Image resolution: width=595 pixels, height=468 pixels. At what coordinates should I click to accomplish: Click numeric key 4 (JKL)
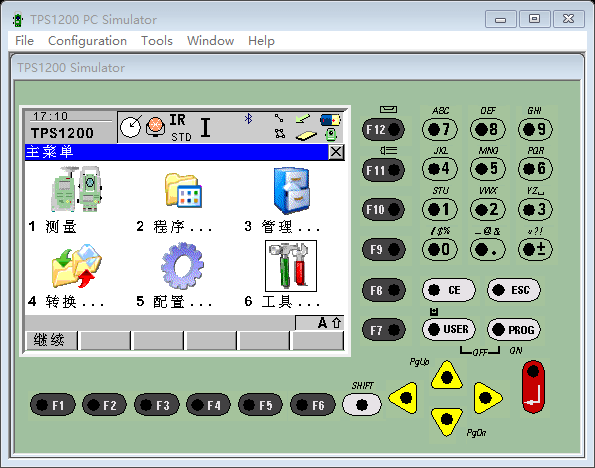[440, 169]
